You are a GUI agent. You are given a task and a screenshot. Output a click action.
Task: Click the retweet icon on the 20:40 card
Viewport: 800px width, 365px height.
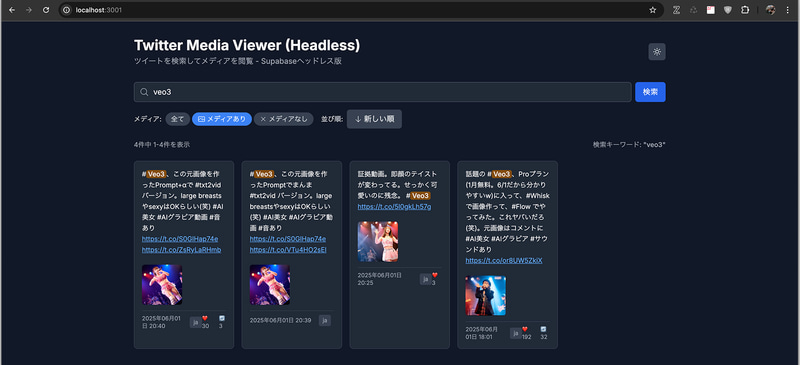(222, 318)
